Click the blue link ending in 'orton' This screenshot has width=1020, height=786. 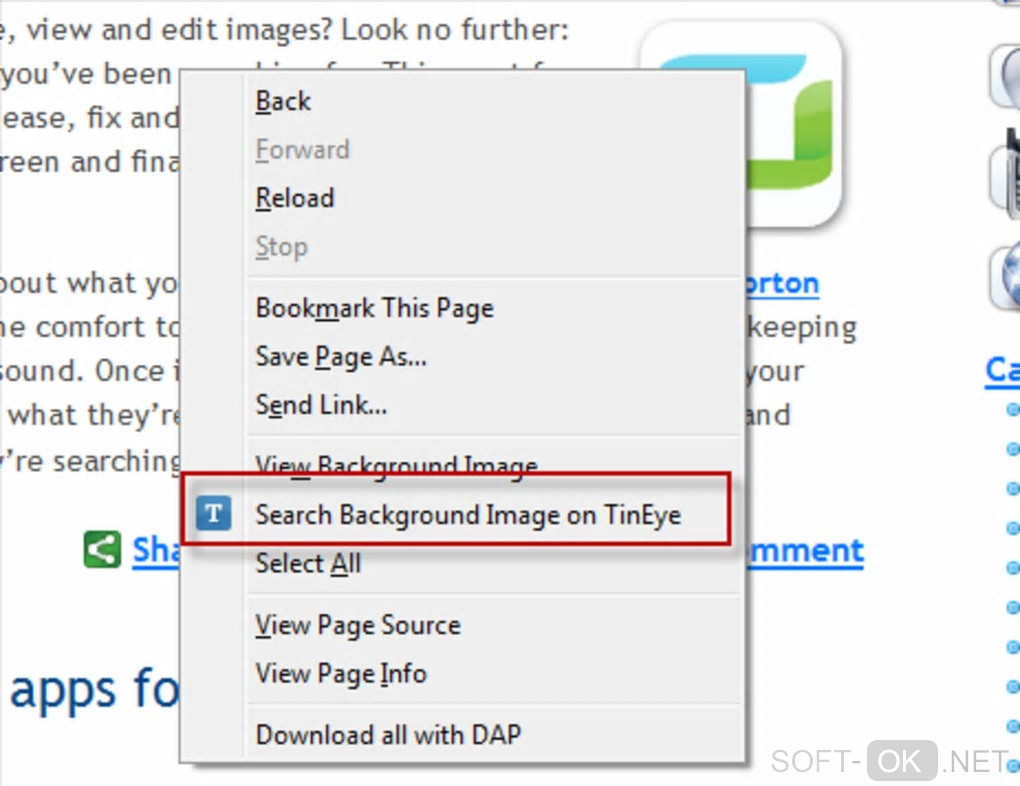(x=782, y=284)
